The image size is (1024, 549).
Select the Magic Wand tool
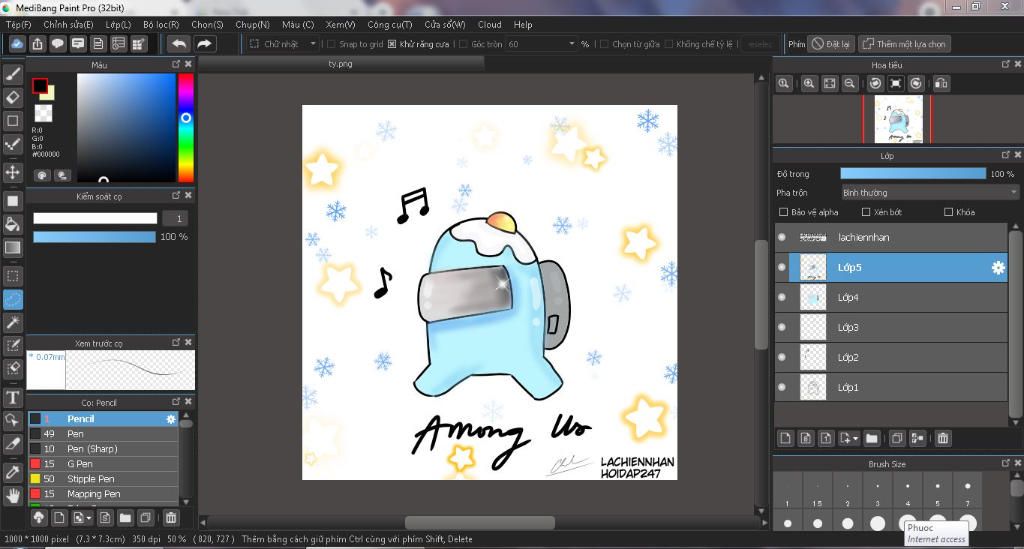(12, 322)
